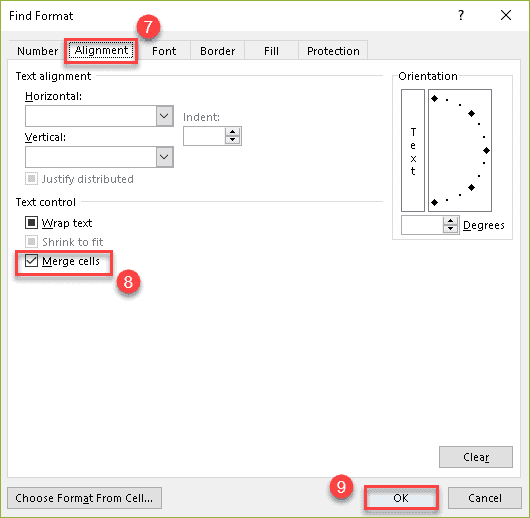Click the Clear button

tap(476, 457)
